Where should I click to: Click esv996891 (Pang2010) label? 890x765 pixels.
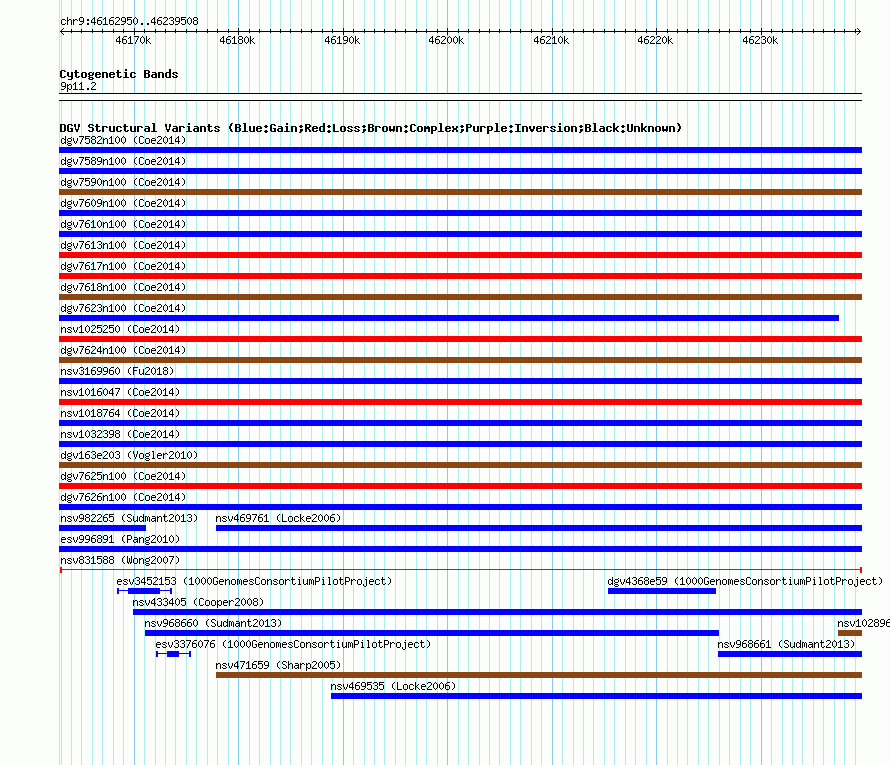coord(120,539)
